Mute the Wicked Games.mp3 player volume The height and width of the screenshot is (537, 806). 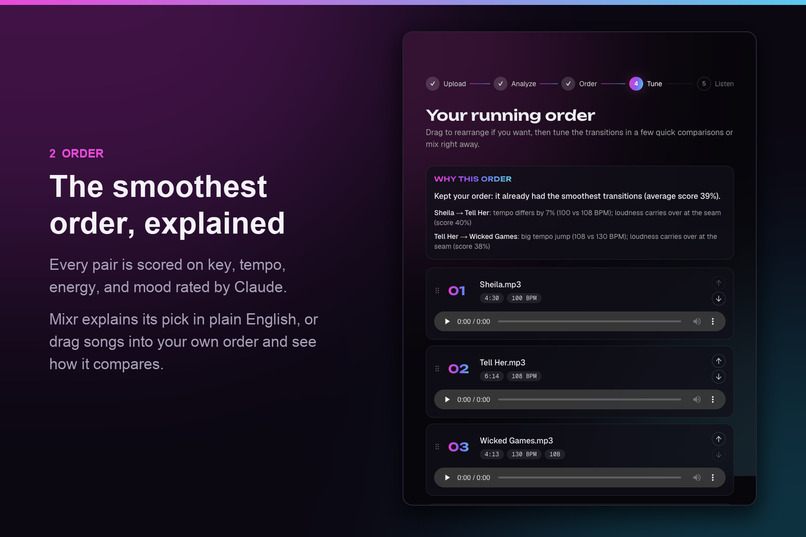[x=697, y=478]
